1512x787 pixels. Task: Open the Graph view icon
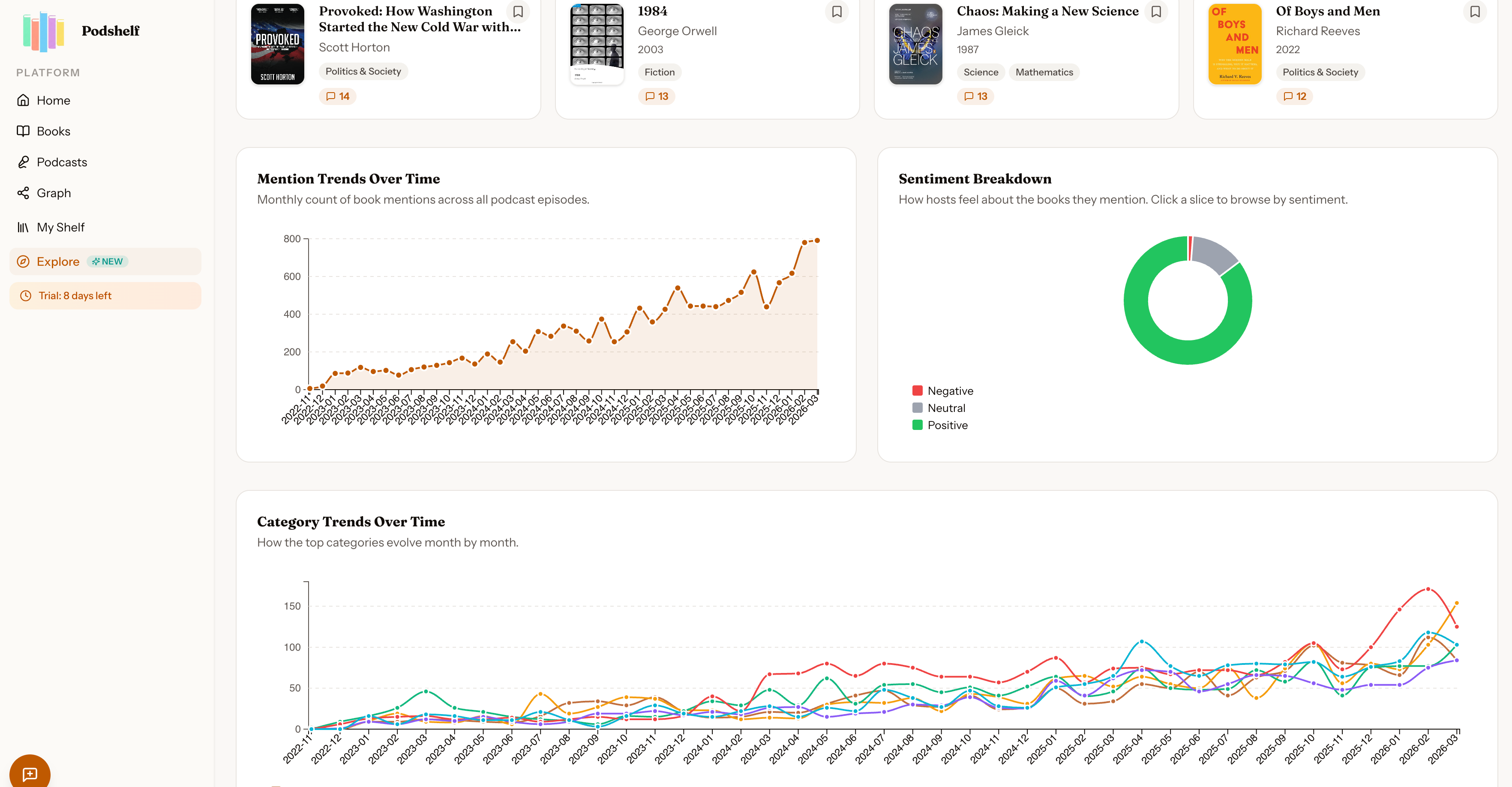click(x=23, y=193)
